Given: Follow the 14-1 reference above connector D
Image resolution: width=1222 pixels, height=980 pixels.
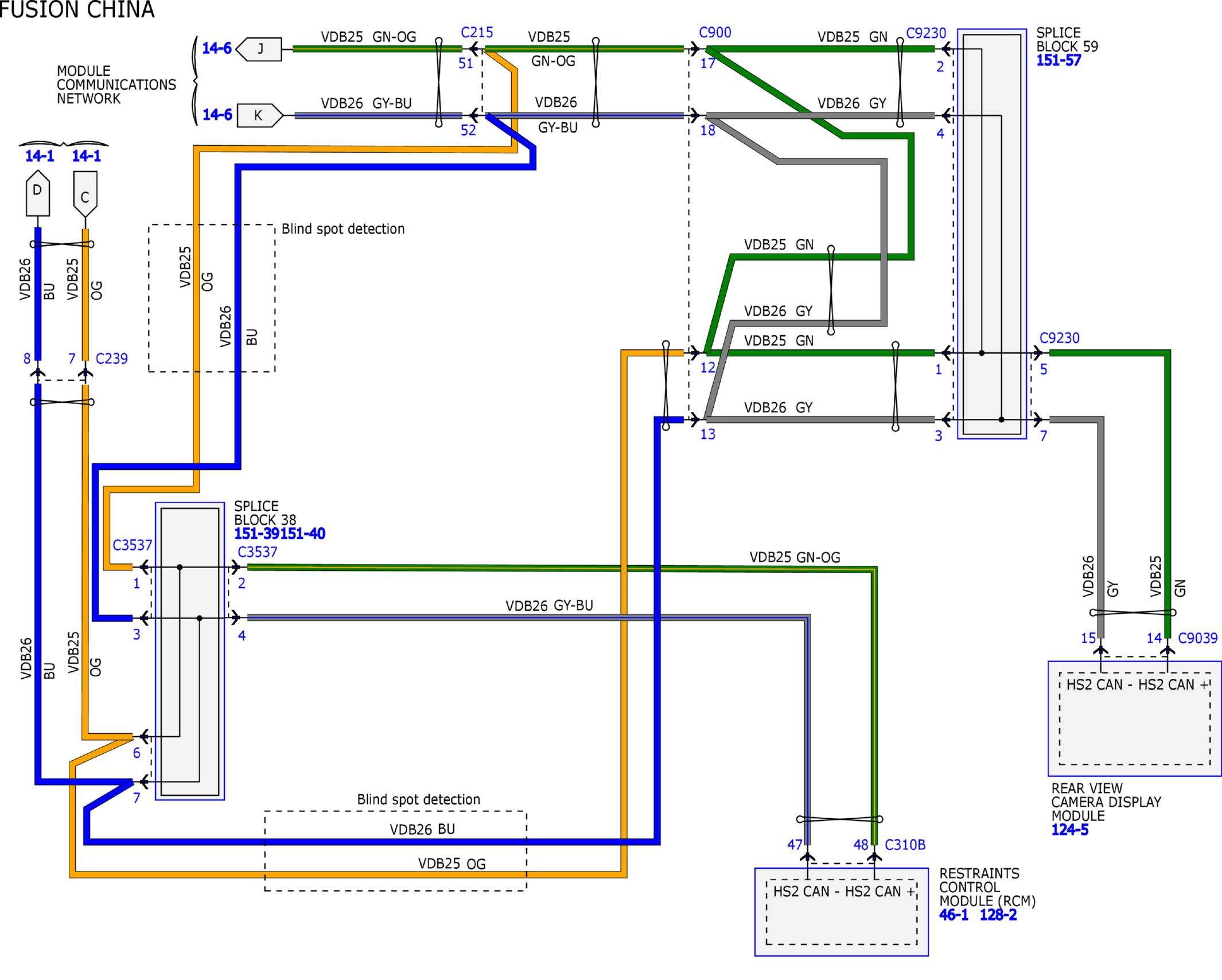Looking at the screenshot, I should (x=40, y=156).
